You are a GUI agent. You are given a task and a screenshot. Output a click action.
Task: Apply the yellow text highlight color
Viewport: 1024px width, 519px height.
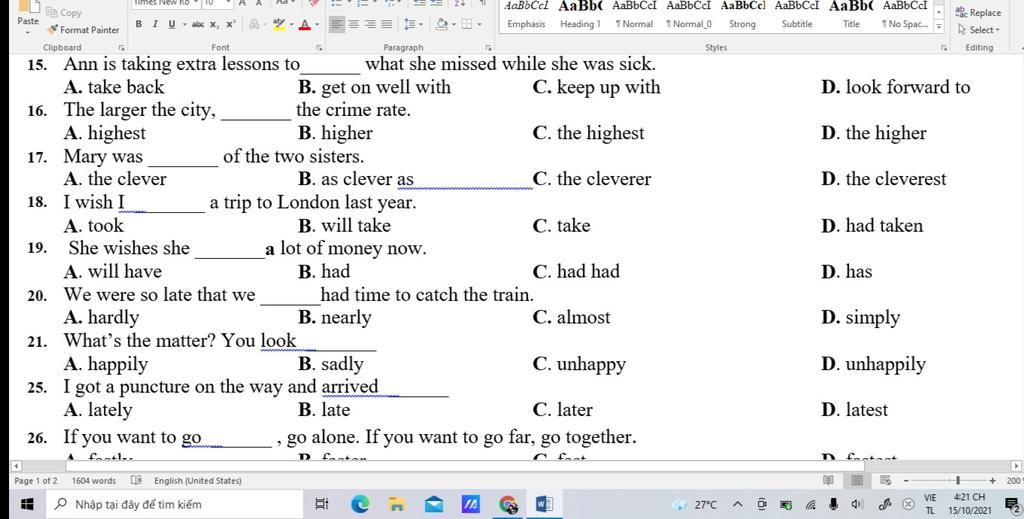coord(279,24)
